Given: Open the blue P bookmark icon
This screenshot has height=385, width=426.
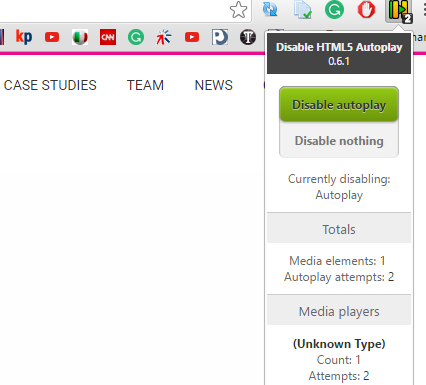Looking at the screenshot, I should point(220,37).
